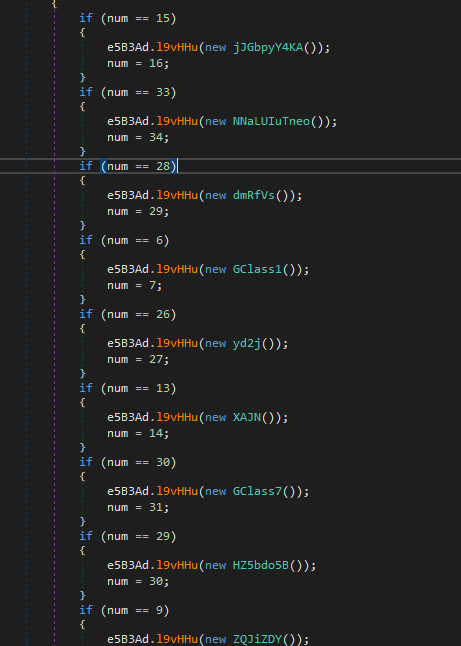The height and width of the screenshot is (646, 461).
Task: Click the condition num == 6
Action: click(x=135, y=240)
